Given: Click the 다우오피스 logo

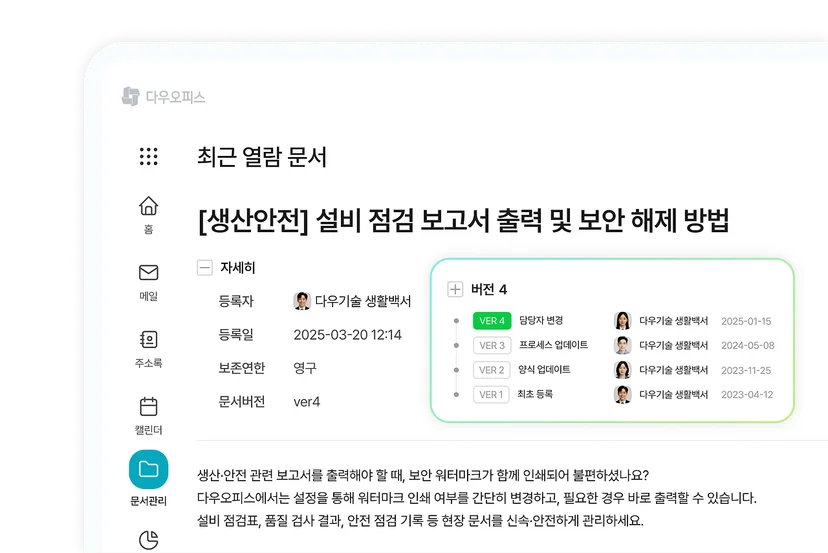Looking at the screenshot, I should (163, 97).
